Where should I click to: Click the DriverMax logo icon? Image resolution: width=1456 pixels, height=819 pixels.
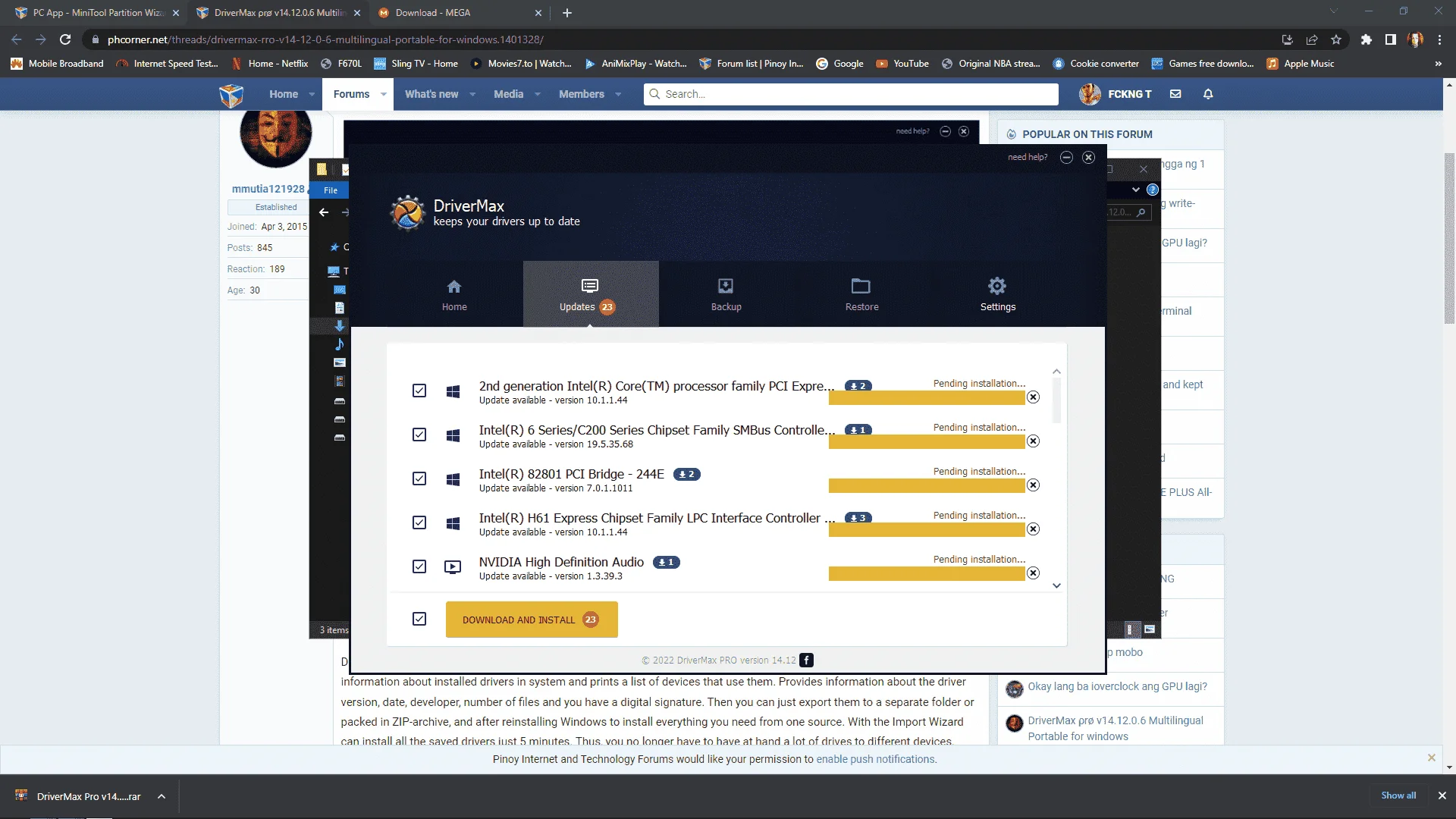pos(408,212)
